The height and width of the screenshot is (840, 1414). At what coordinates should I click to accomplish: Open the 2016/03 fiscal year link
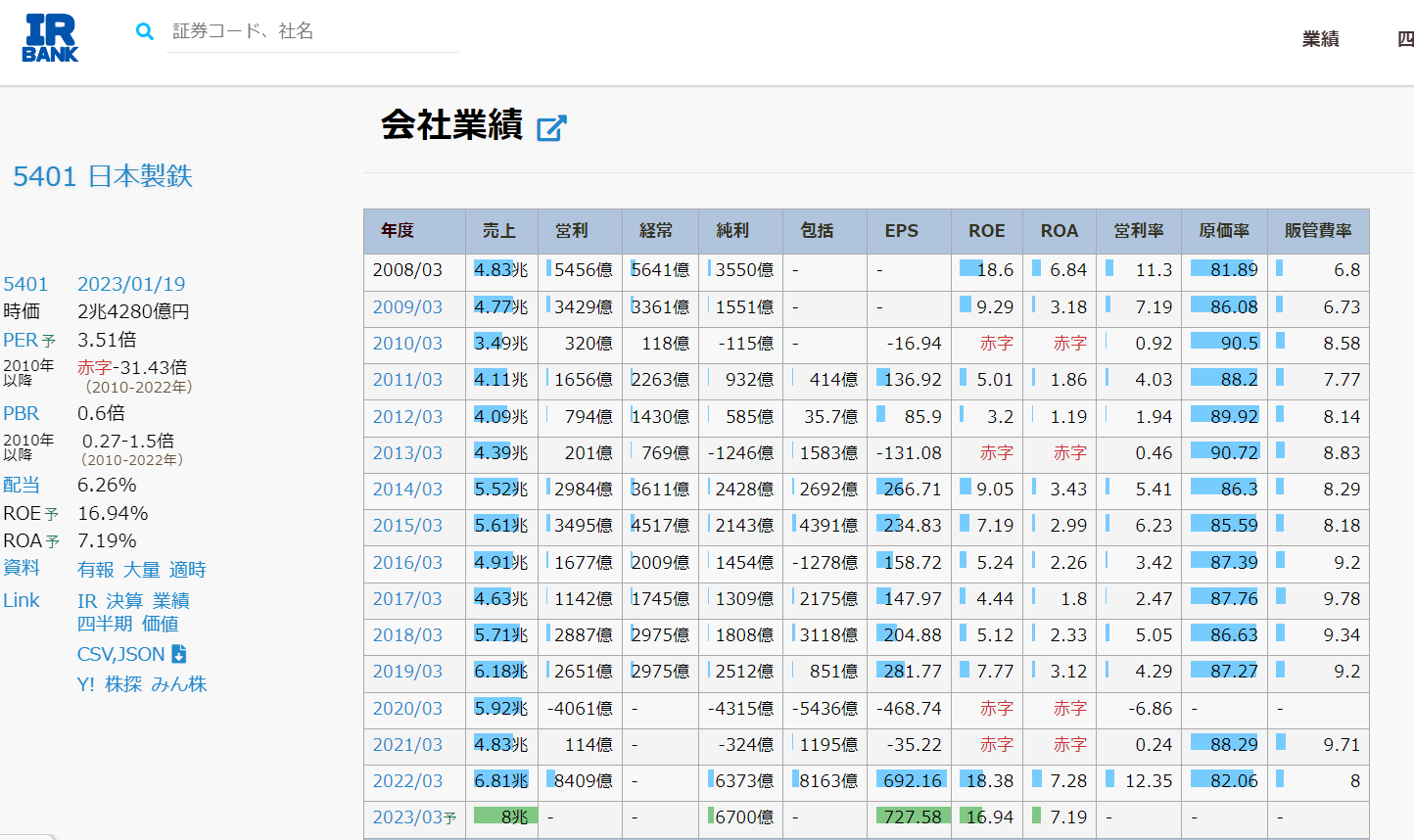pyautogui.click(x=407, y=563)
